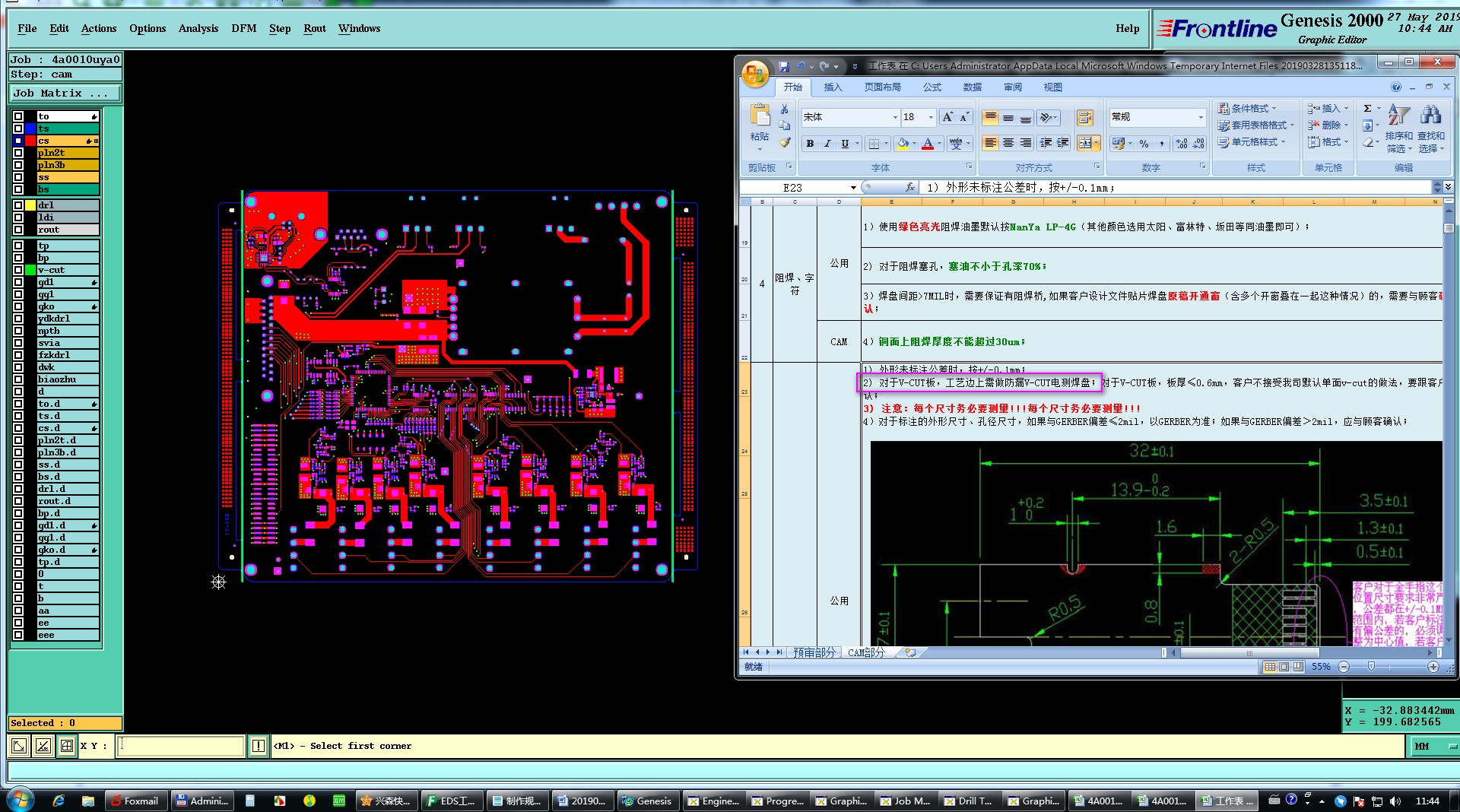This screenshot has height=812, width=1460.
Task: Open the font size 18 dropdown
Action: coord(931,117)
